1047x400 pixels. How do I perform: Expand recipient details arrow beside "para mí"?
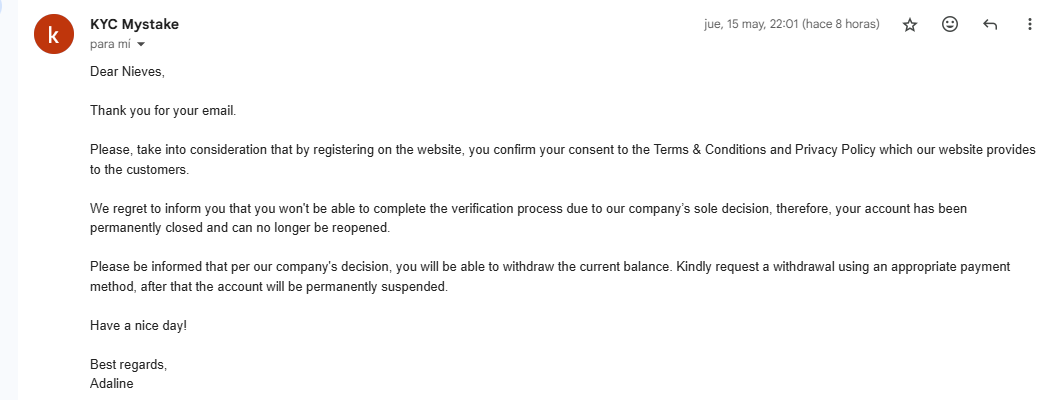(x=141, y=45)
